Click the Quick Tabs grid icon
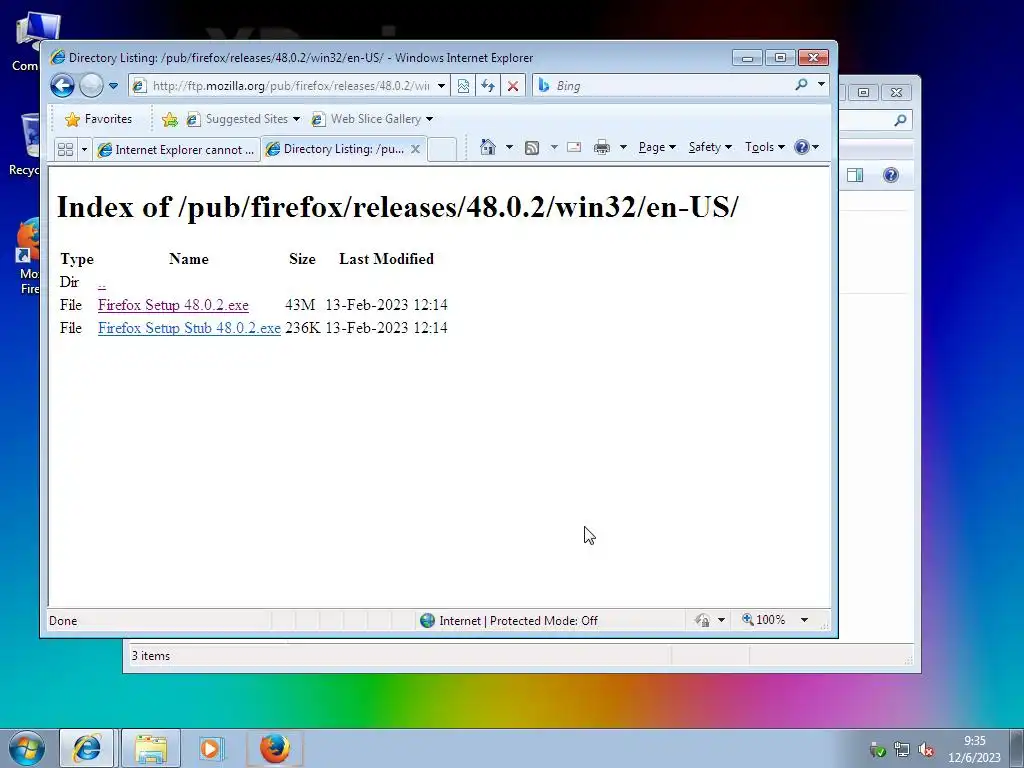1024x768 pixels. [65, 150]
